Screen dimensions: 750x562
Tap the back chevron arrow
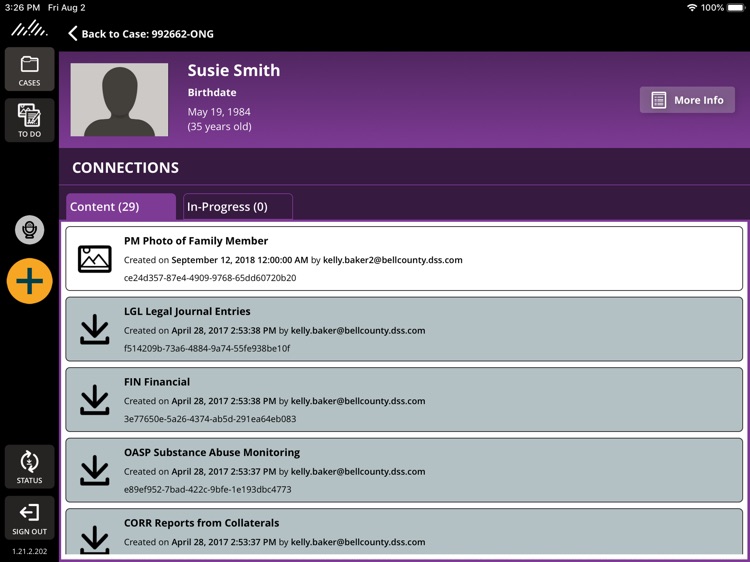[73, 33]
